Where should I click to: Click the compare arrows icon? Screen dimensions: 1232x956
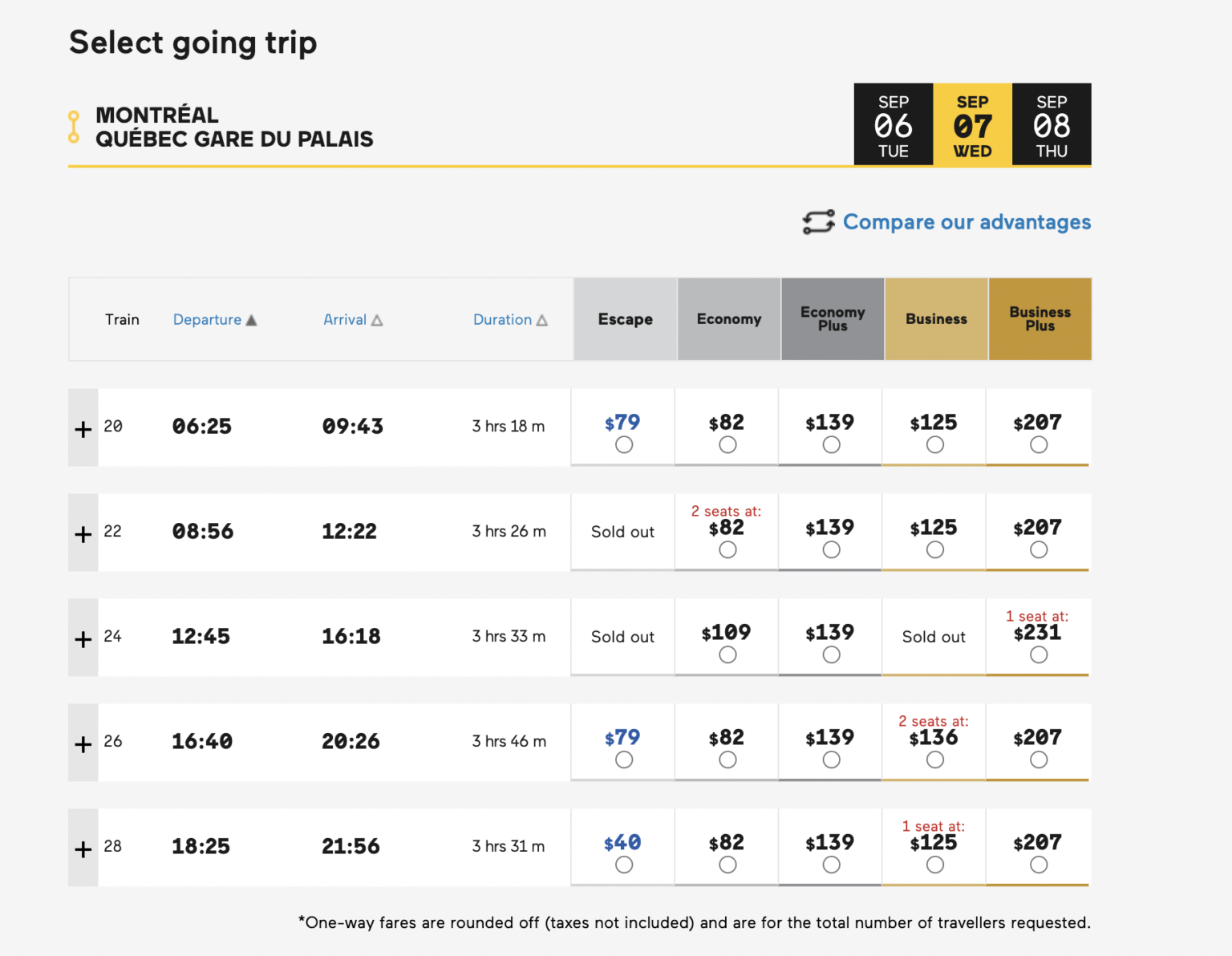[818, 222]
